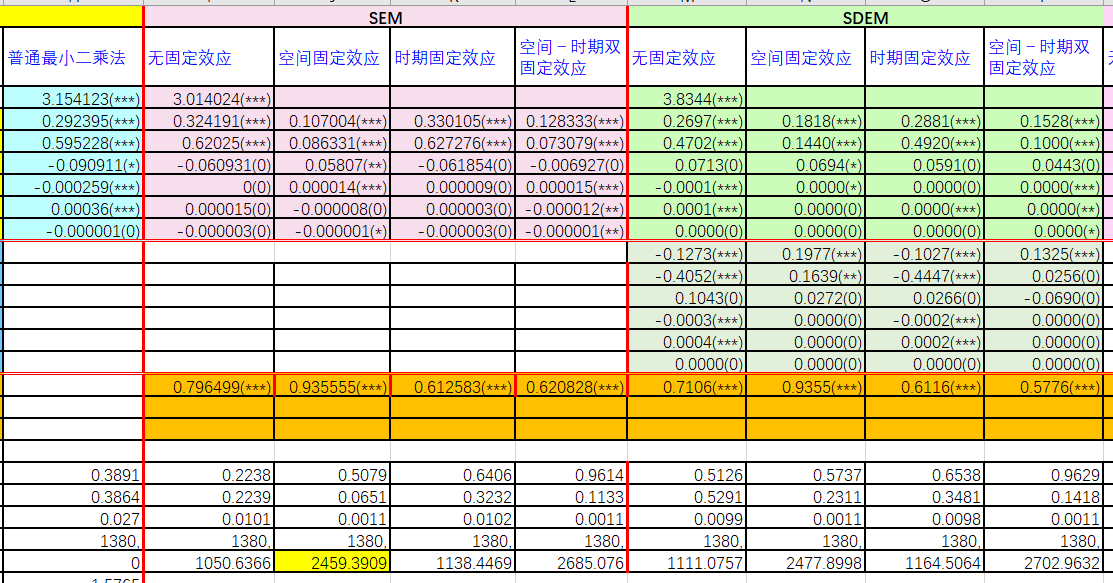Screen dimensions: 1113x583
Task: Click the cell with value 1050.6366
Action: [209, 562]
